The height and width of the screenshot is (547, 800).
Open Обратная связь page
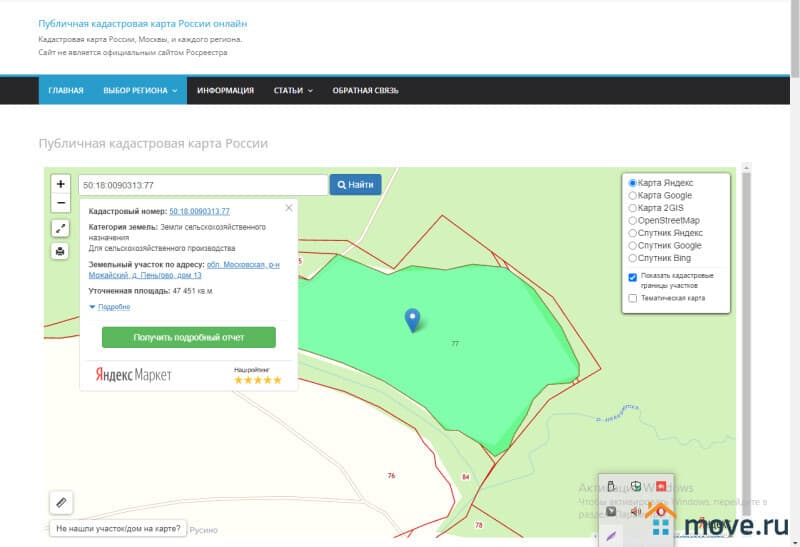(x=365, y=90)
